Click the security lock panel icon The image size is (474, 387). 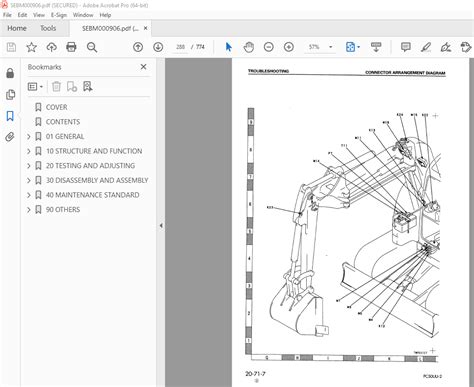coord(10,73)
